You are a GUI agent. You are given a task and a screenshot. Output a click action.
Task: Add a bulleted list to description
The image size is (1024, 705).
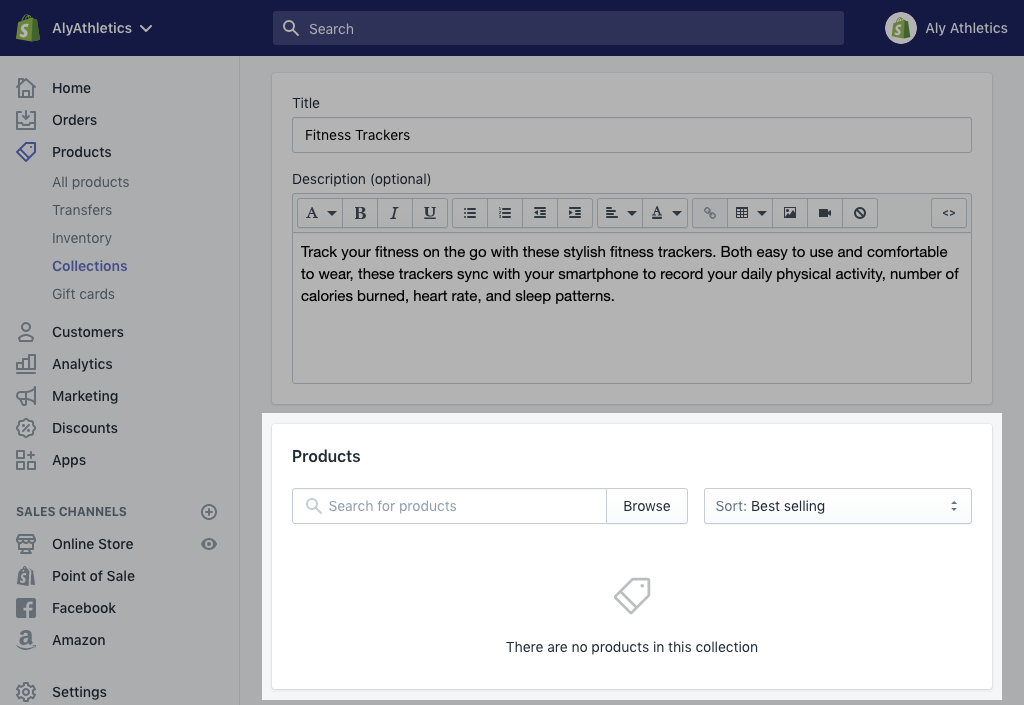470,213
